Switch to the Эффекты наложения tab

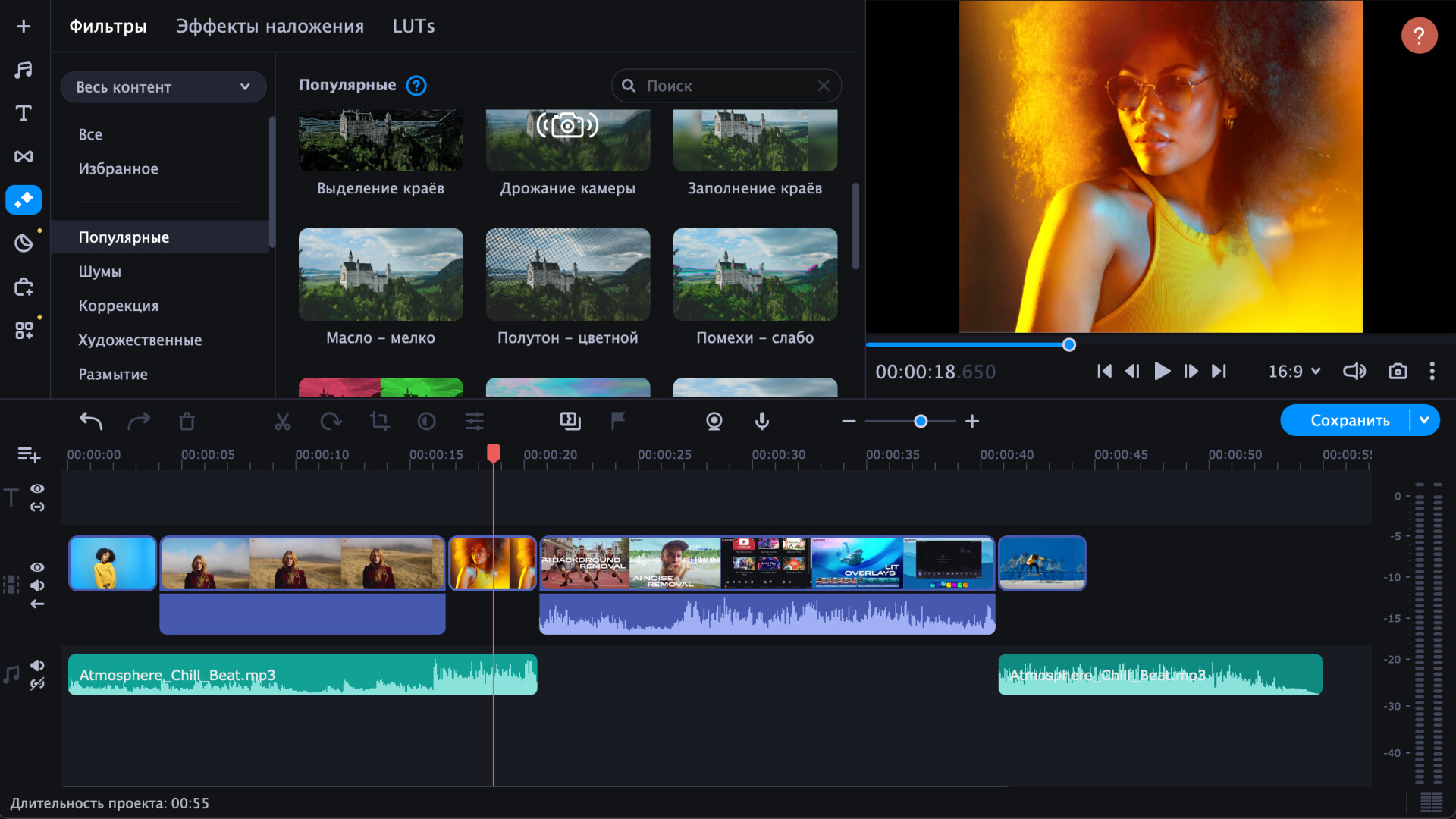(x=269, y=25)
